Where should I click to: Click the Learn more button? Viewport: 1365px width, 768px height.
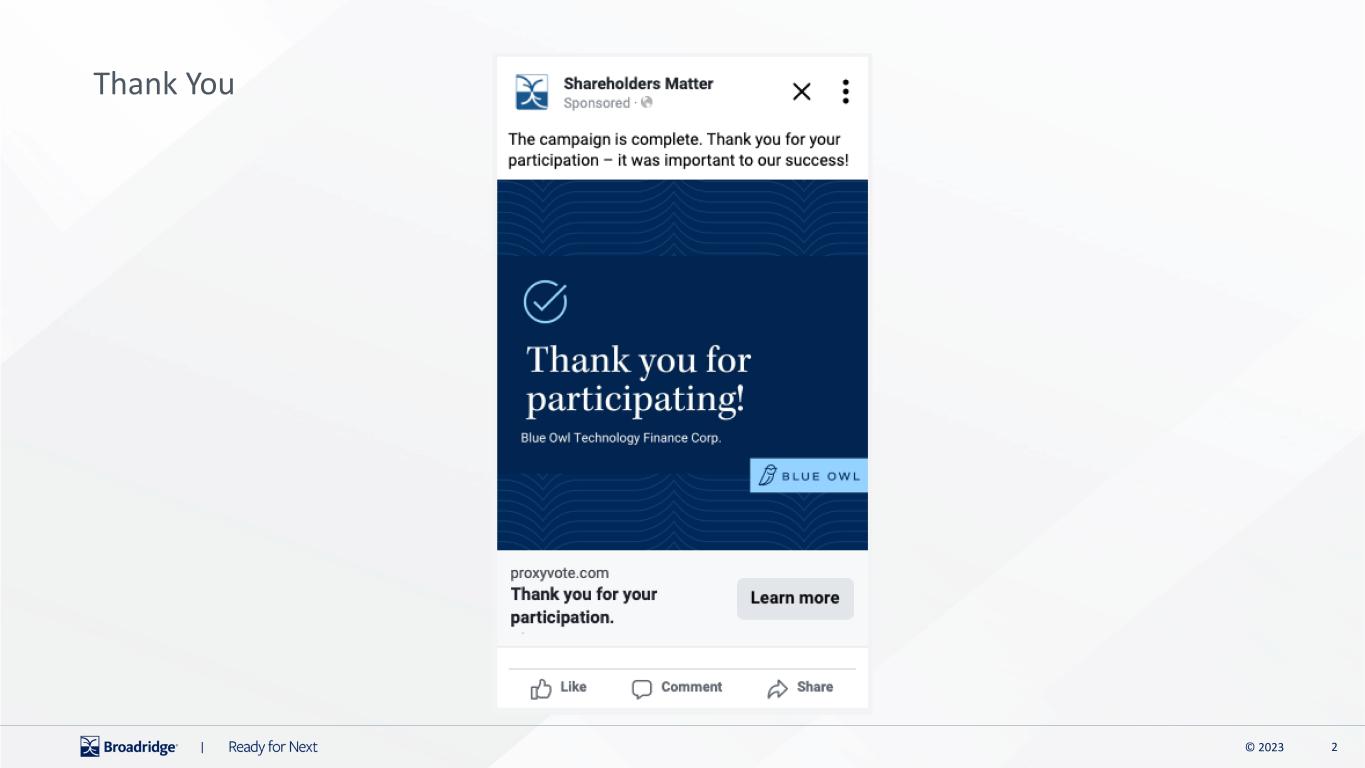click(x=795, y=598)
